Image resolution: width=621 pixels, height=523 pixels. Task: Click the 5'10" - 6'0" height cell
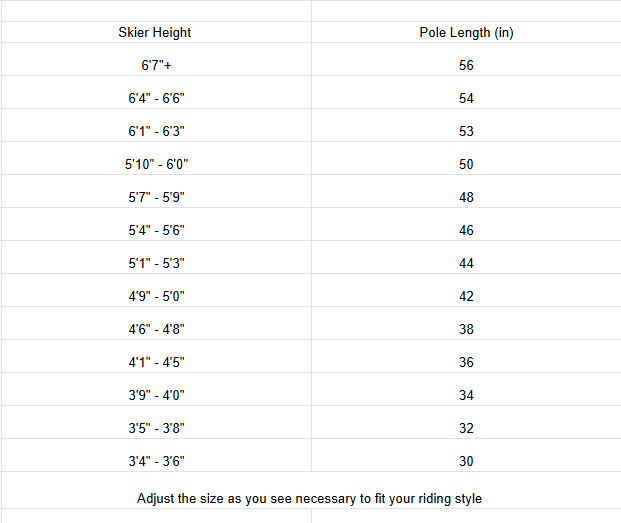tap(155, 164)
